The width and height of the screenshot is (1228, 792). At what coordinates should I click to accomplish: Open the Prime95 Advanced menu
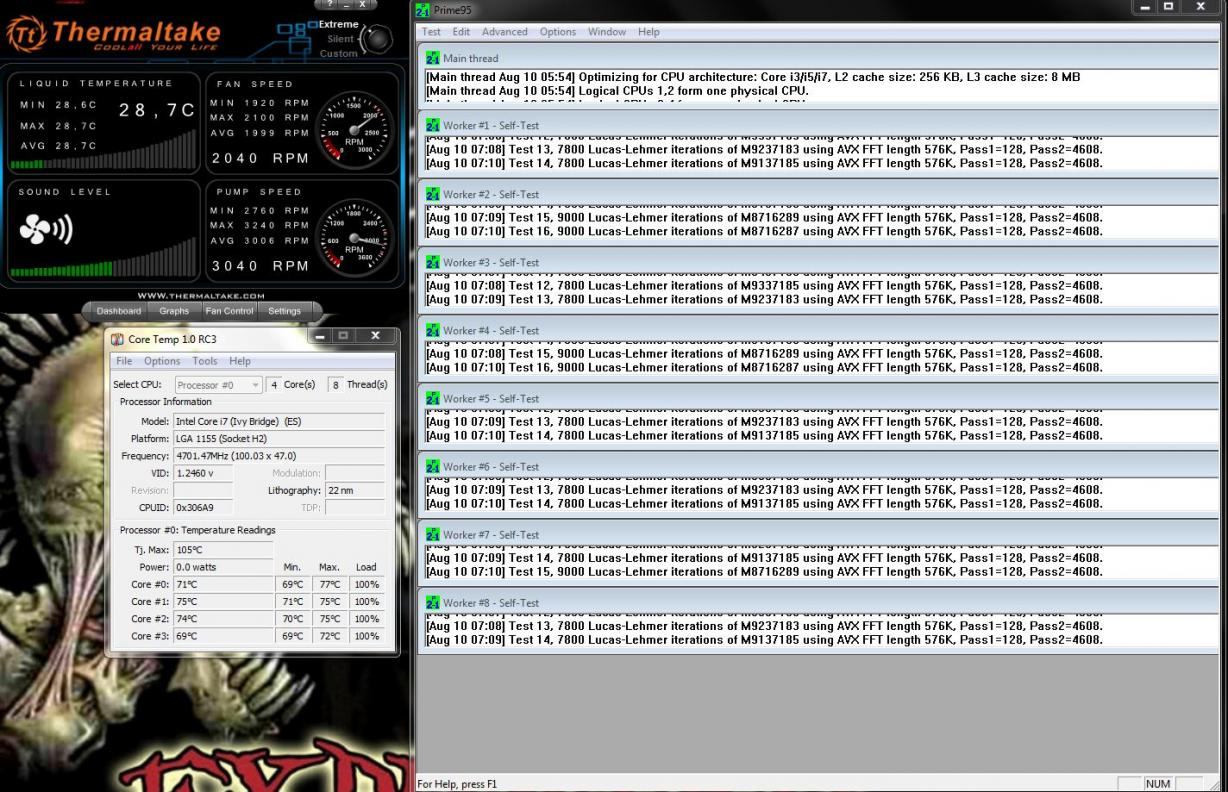pos(505,32)
